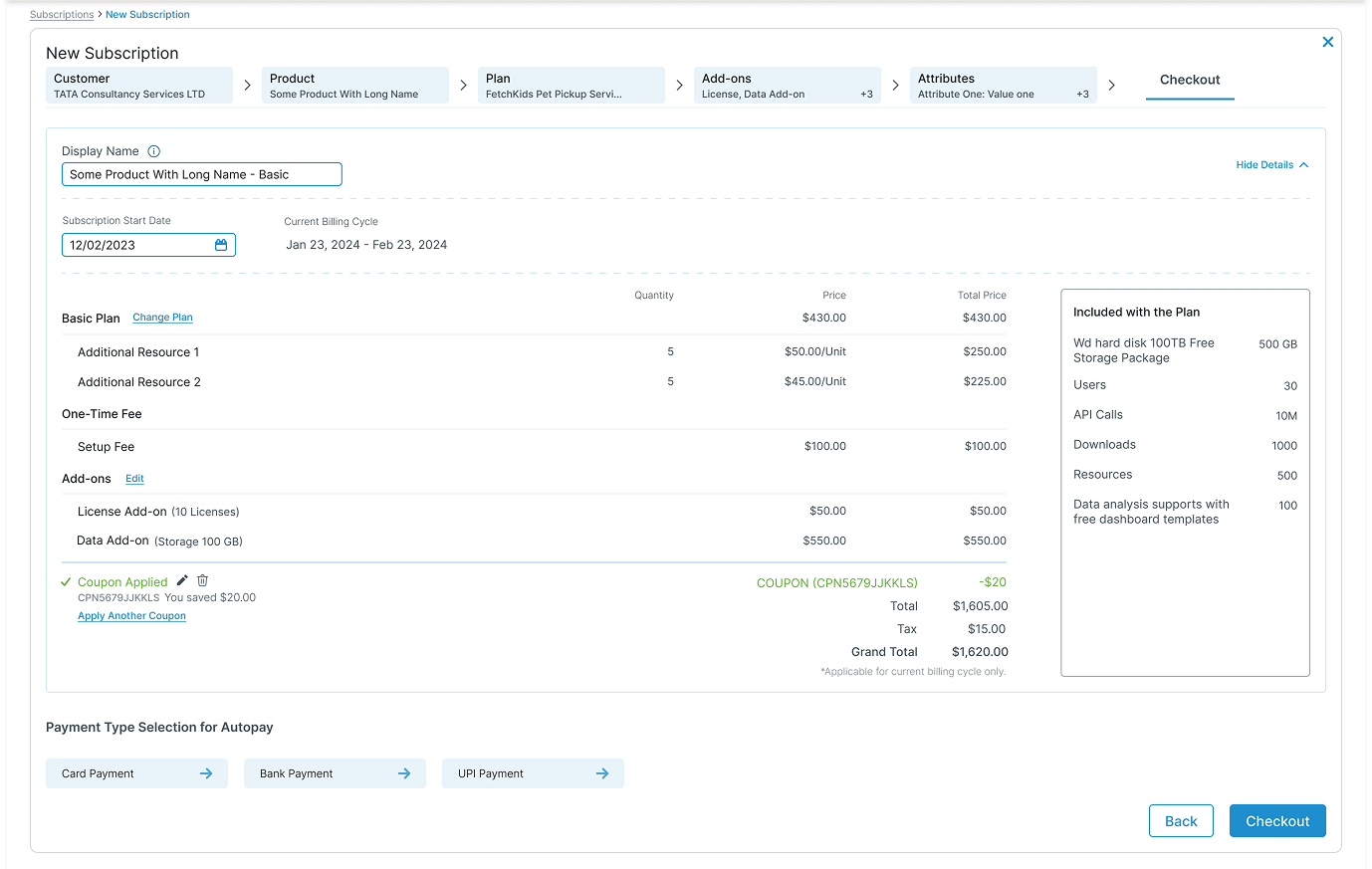Edit the Add-ons section
Viewport: 1372px width, 869px height.
[134, 479]
